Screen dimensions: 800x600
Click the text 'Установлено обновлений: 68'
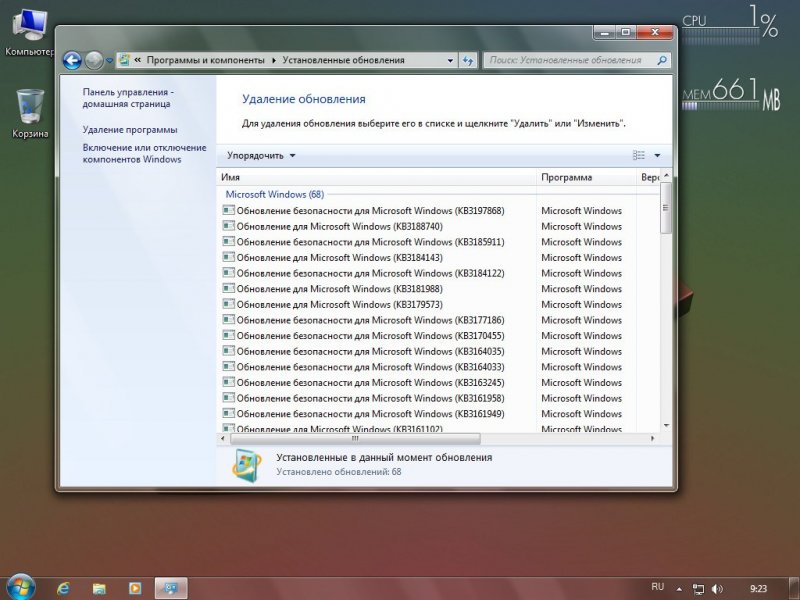(339, 472)
